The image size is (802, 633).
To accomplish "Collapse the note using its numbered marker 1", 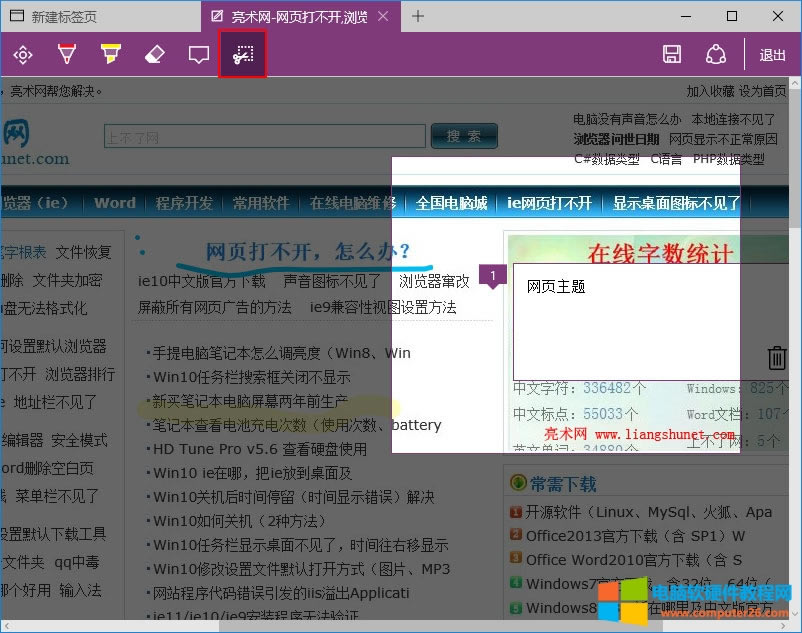I will click(x=492, y=272).
